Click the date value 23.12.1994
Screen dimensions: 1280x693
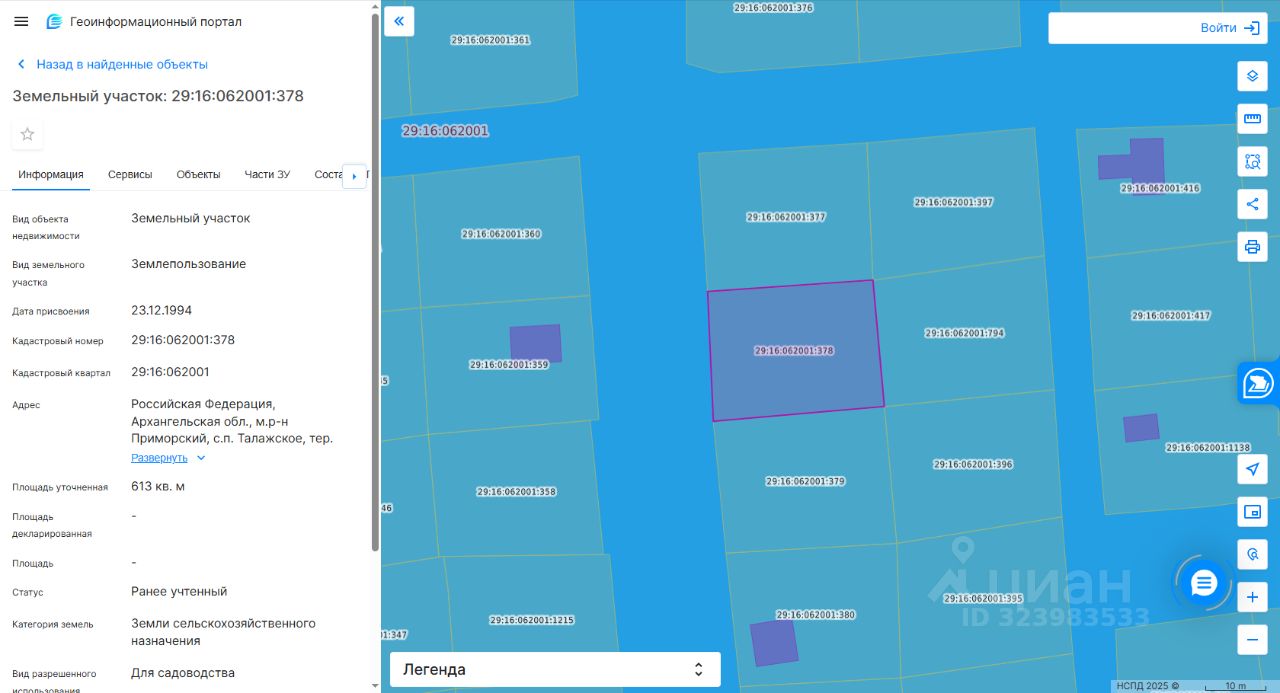coord(161,310)
